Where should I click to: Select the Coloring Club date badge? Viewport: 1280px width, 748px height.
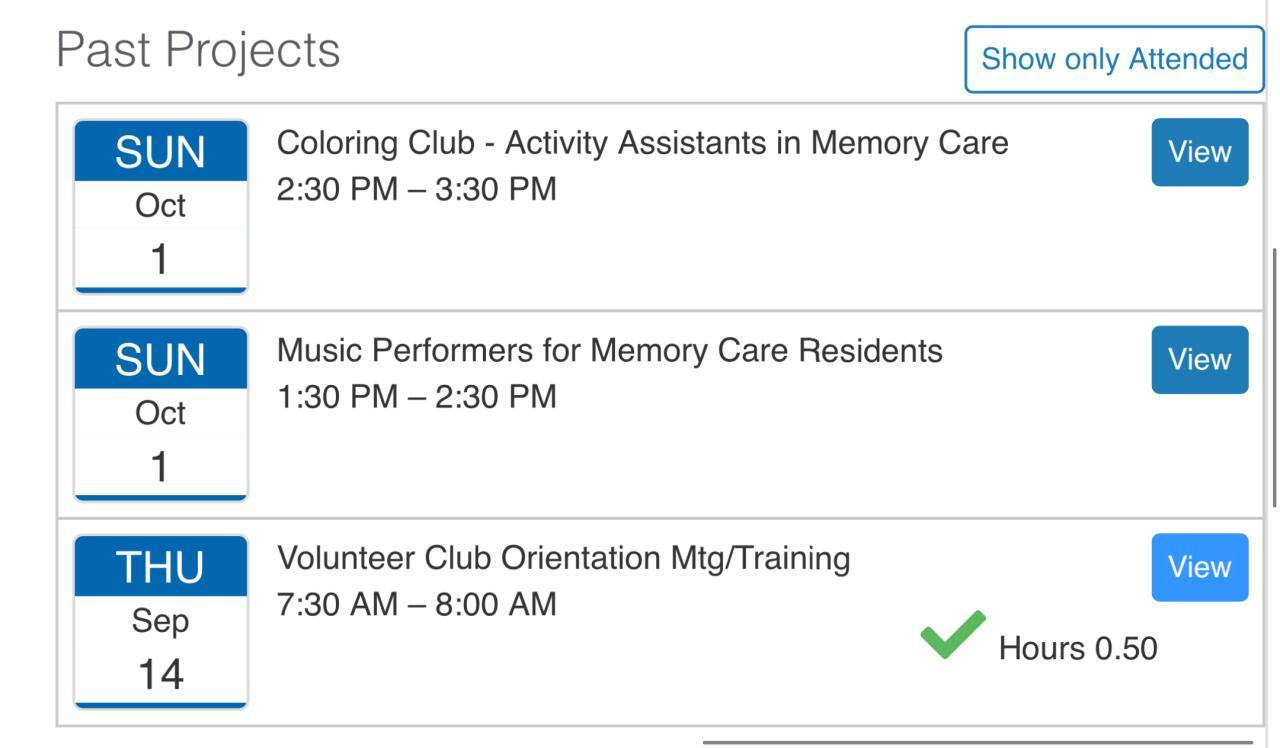coord(160,207)
